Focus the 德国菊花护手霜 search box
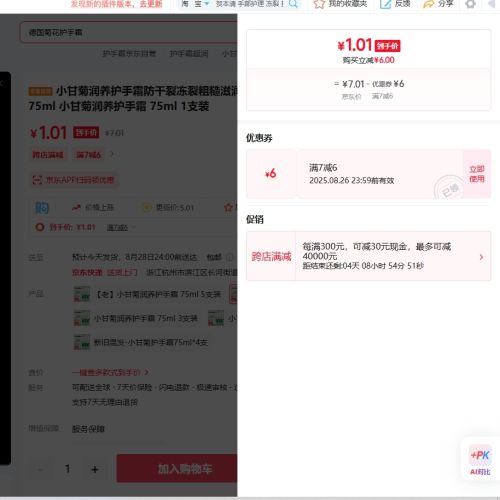This screenshot has width=500, height=500. coord(128,32)
